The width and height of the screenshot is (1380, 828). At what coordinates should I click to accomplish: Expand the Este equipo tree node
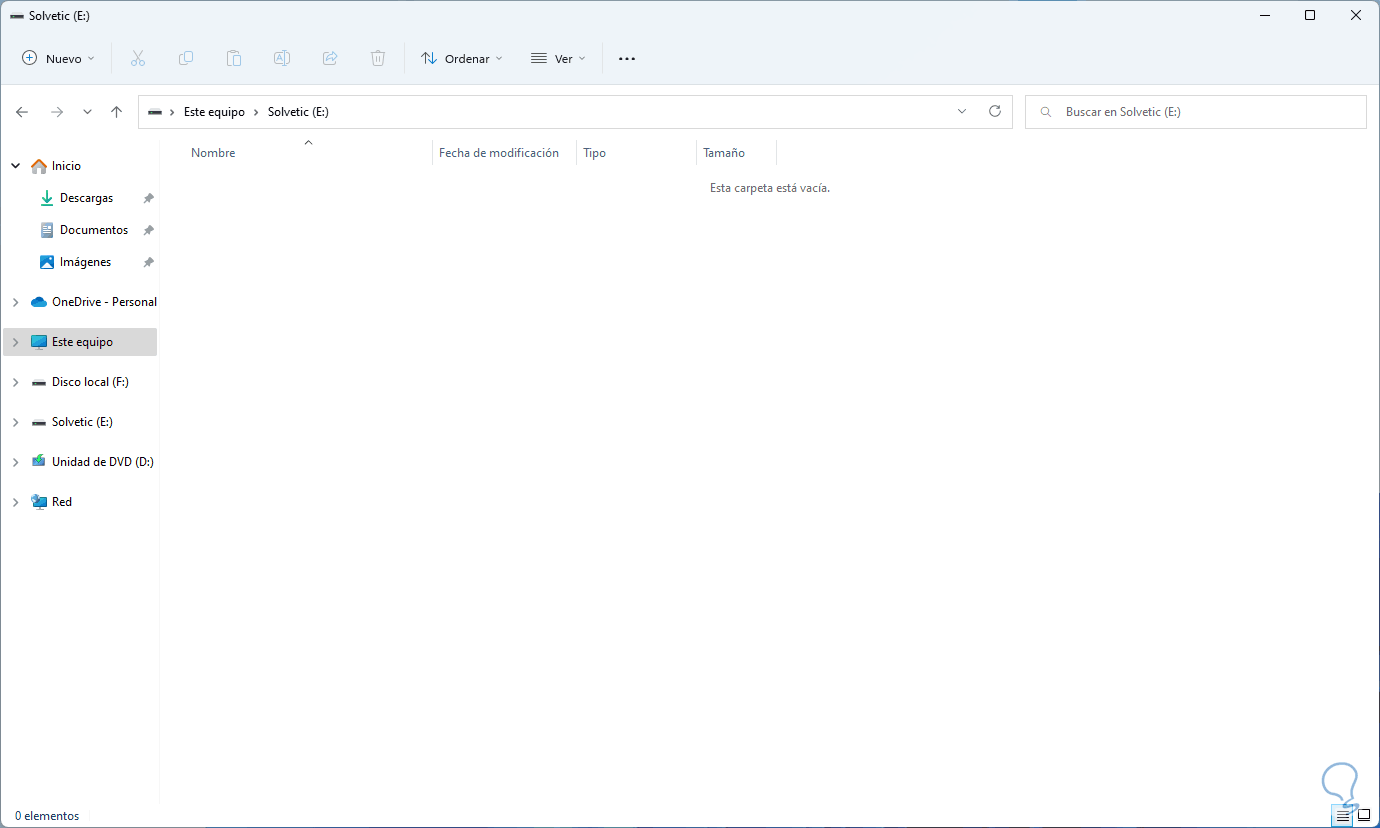pos(15,342)
